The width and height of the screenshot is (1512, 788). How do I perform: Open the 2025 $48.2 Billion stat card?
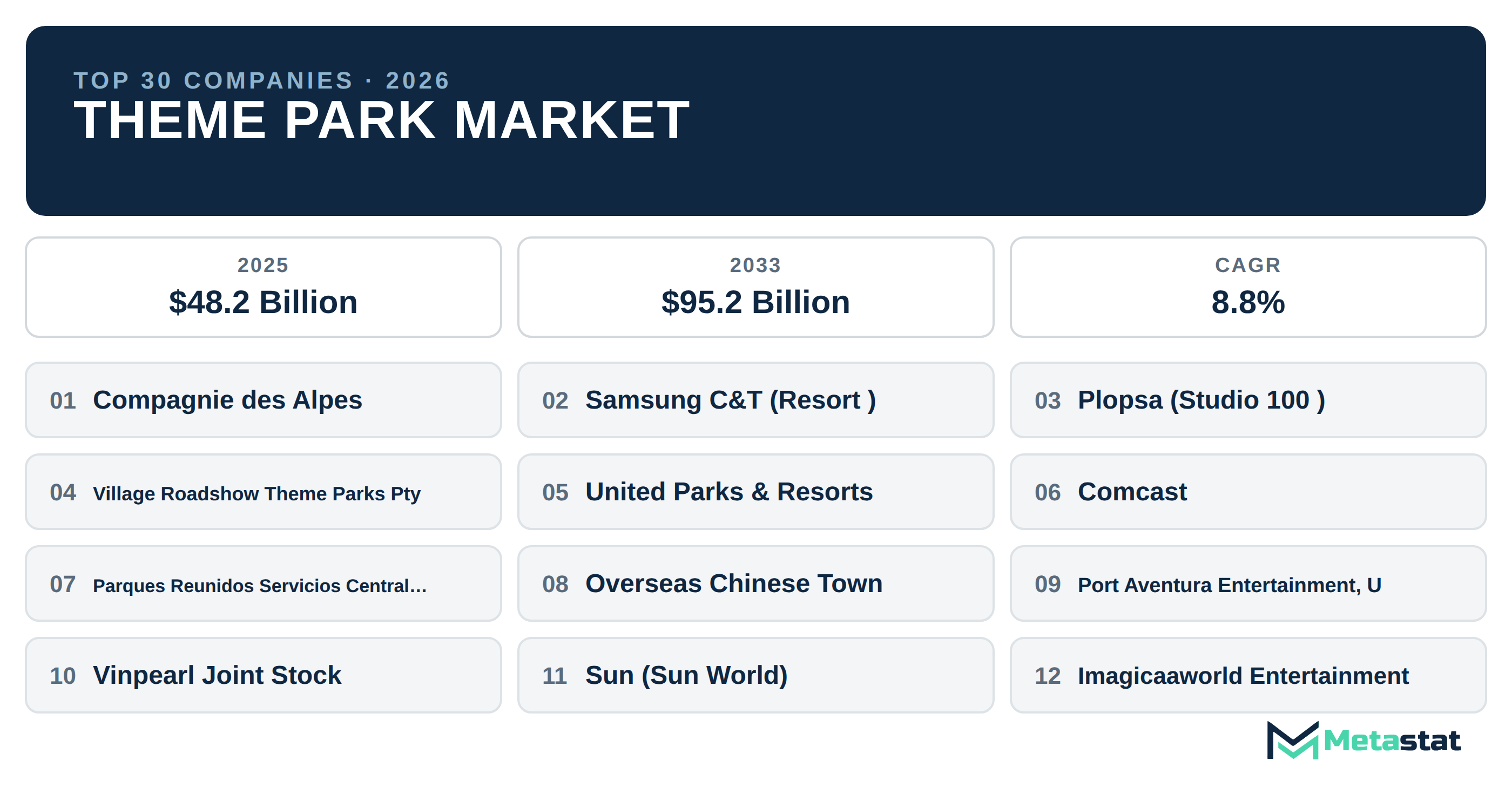coord(264,287)
